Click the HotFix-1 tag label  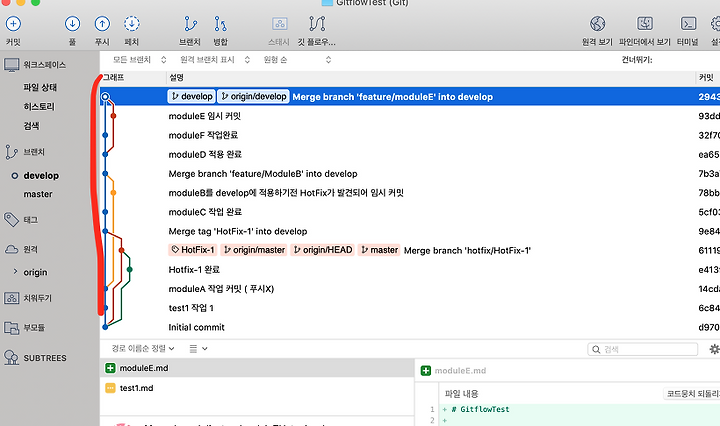[193, 250]
